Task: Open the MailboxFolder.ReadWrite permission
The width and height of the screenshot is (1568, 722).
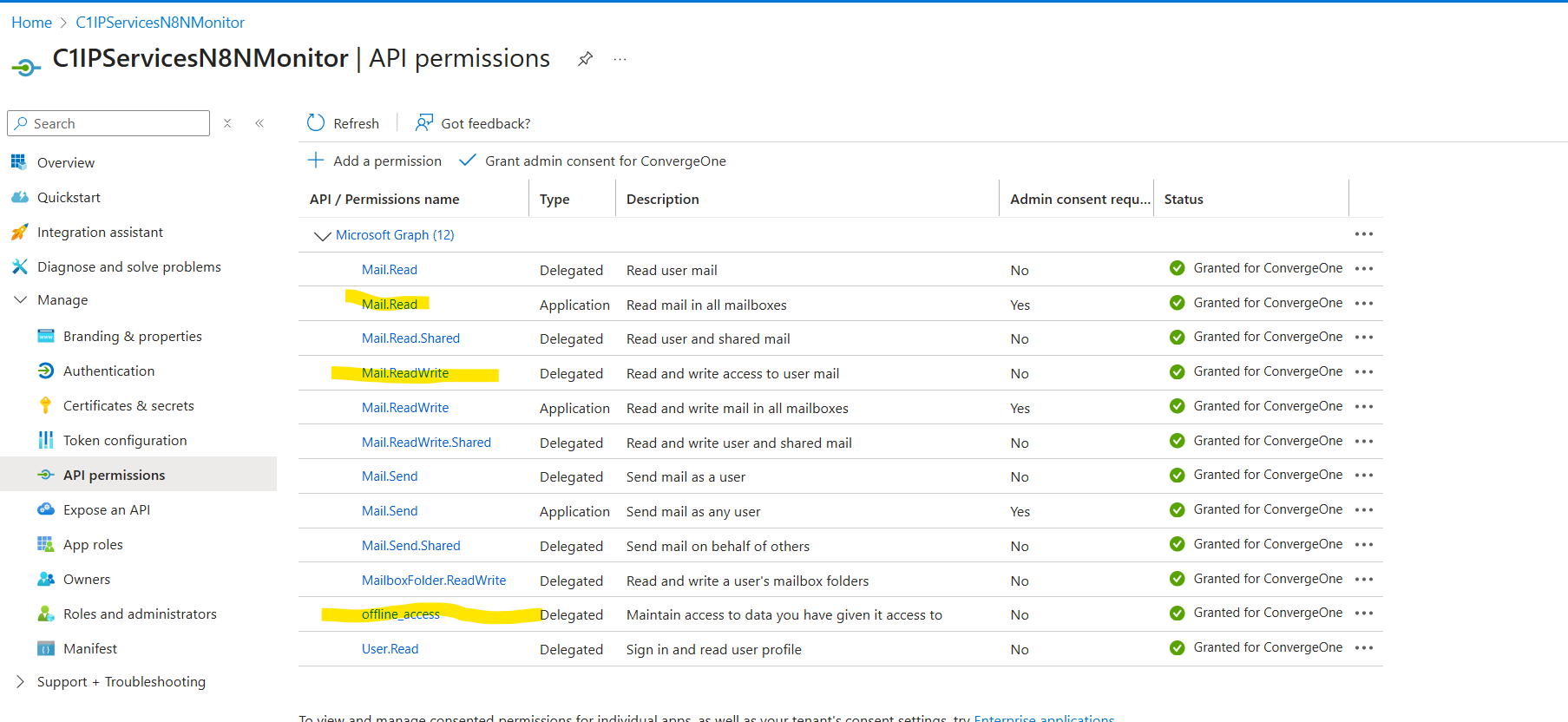Action: pyautogui.click(x=434, y=580)
